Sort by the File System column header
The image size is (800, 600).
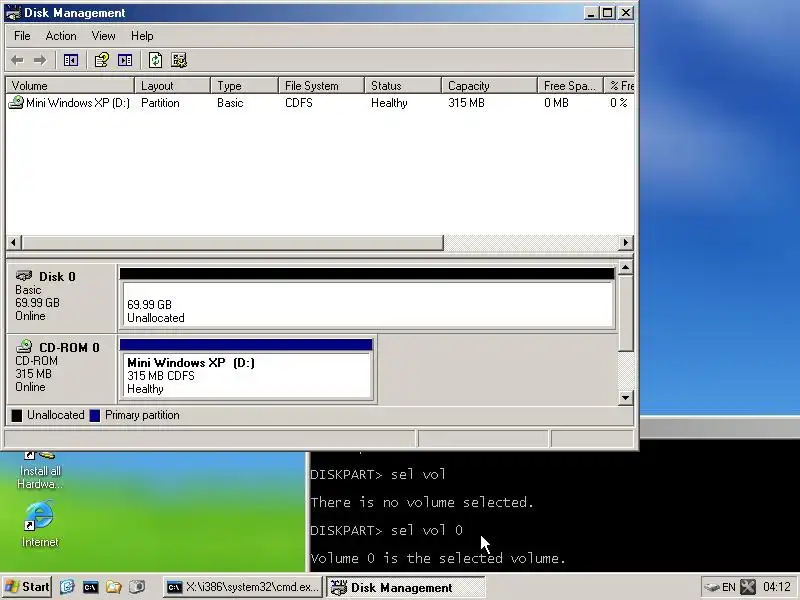point(322,86)
